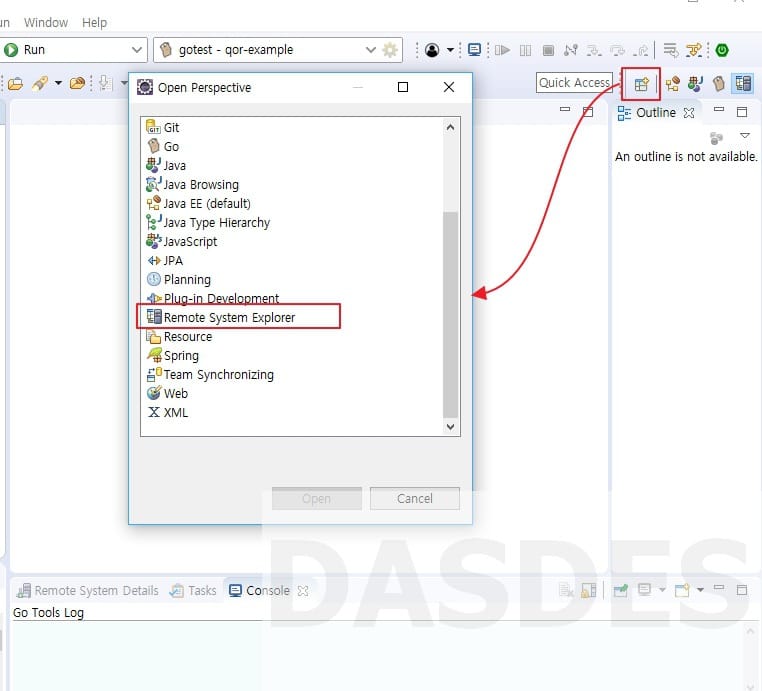Click the perspective list scroll-up arrow
The height and width of the screenshot is (691, 762).
point(450,127)
